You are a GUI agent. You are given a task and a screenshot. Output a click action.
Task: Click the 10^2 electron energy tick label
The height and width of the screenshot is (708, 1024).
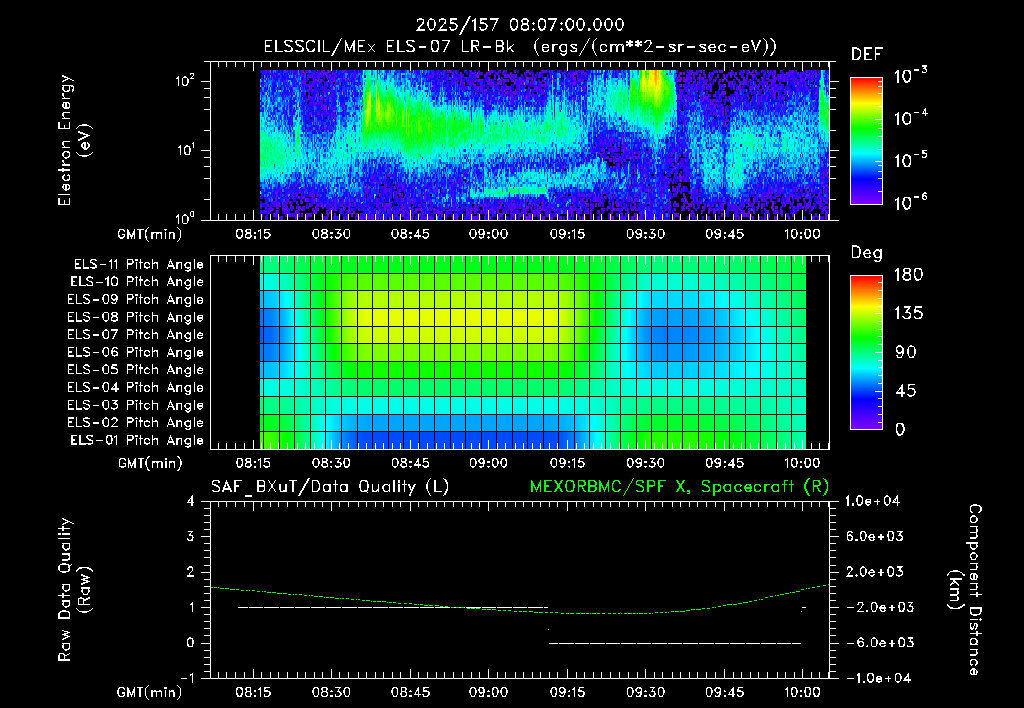coord(185,81)
